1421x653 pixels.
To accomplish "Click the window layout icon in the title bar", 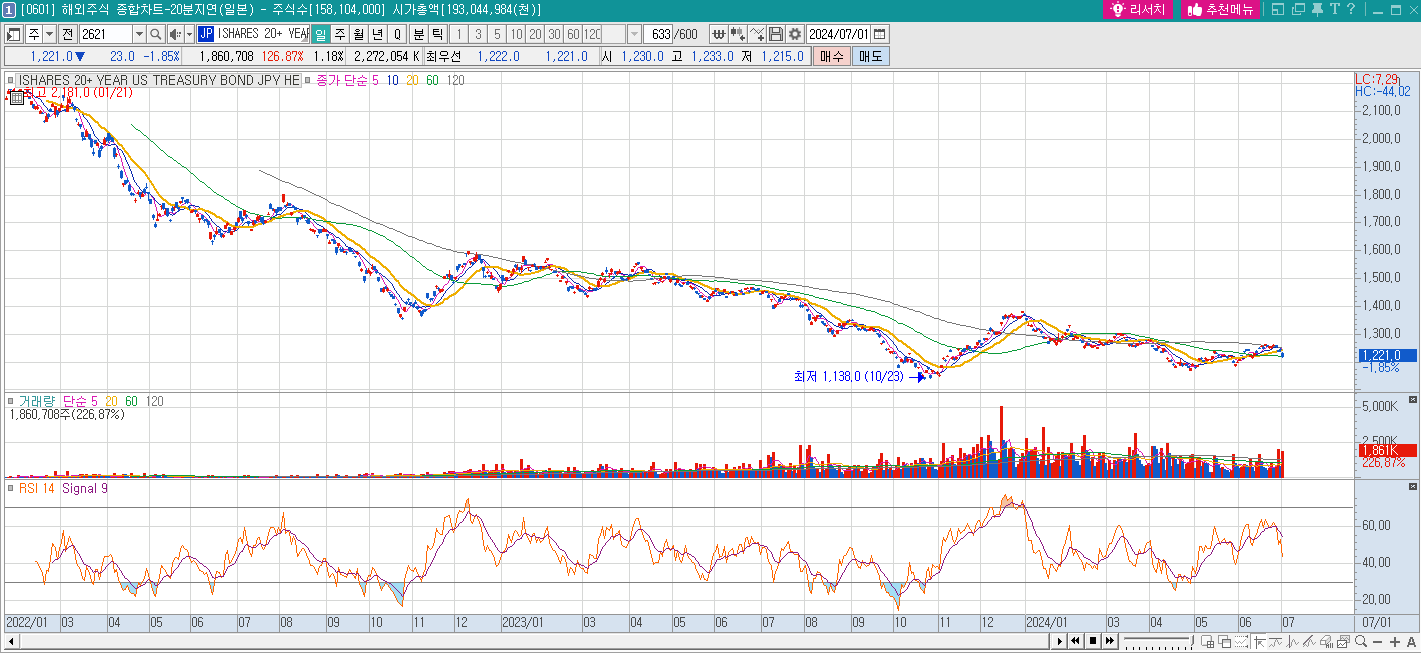I will 1278,9.
